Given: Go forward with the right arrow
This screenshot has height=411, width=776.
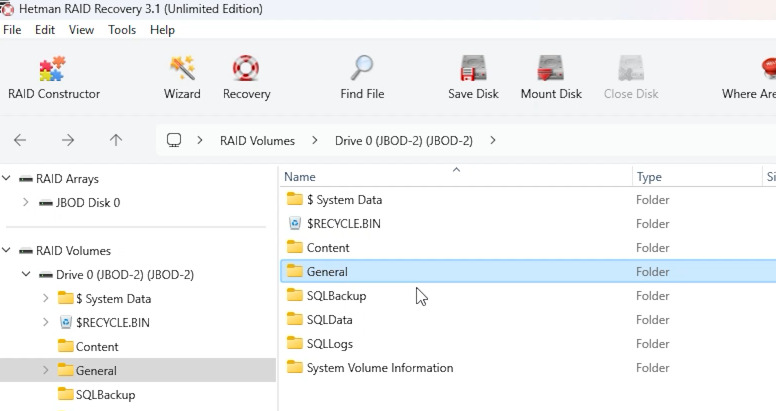Looking at the screenshot, I should [68, 140].
